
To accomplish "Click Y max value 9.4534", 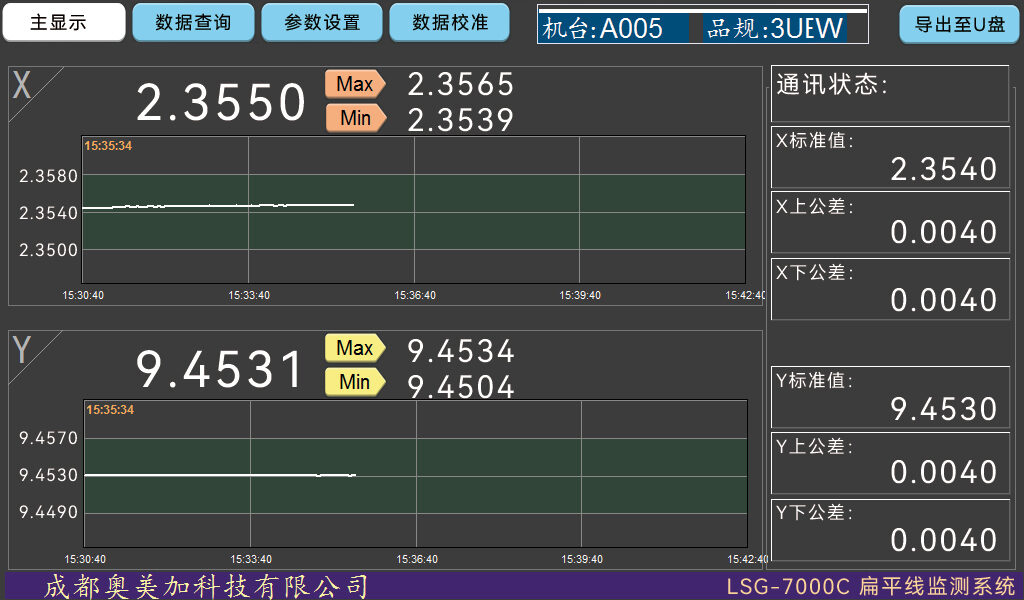I will click(x=460, y=351).
